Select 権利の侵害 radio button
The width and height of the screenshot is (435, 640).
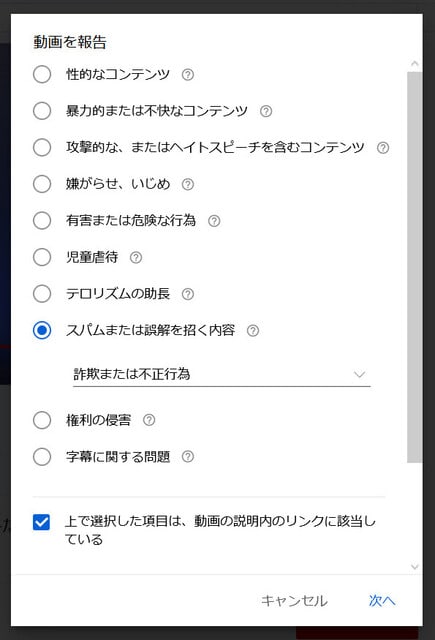click(x=42, y=420)
